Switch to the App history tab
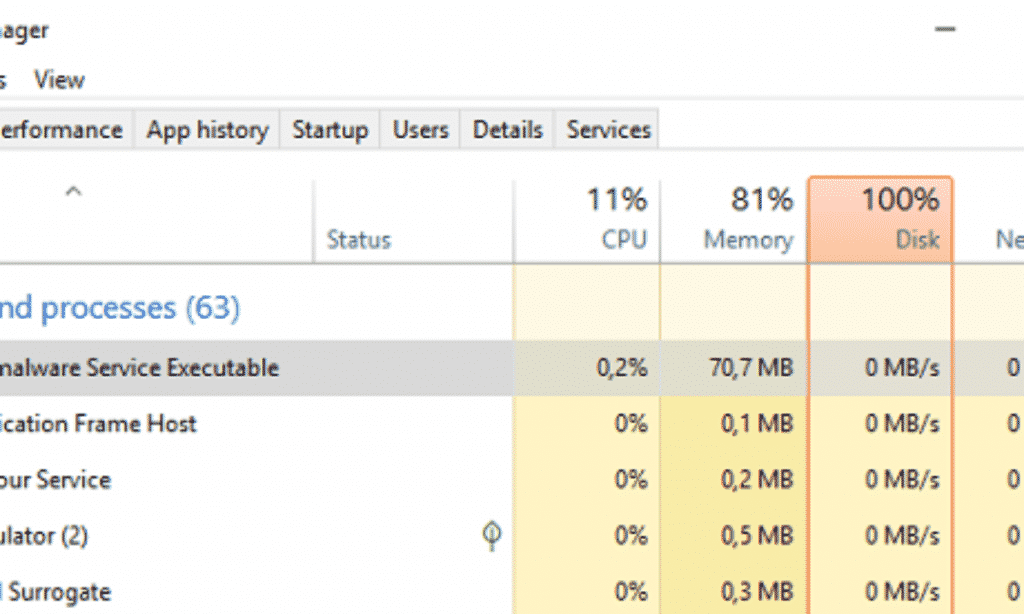The image size is (1024, 614). pyautogui.click(x=207, y=129)
